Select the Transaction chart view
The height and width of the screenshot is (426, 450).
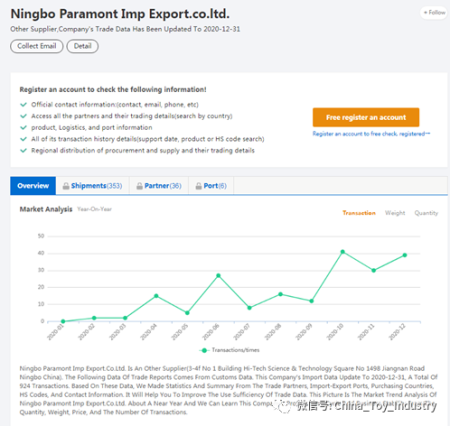coord(359,213)
